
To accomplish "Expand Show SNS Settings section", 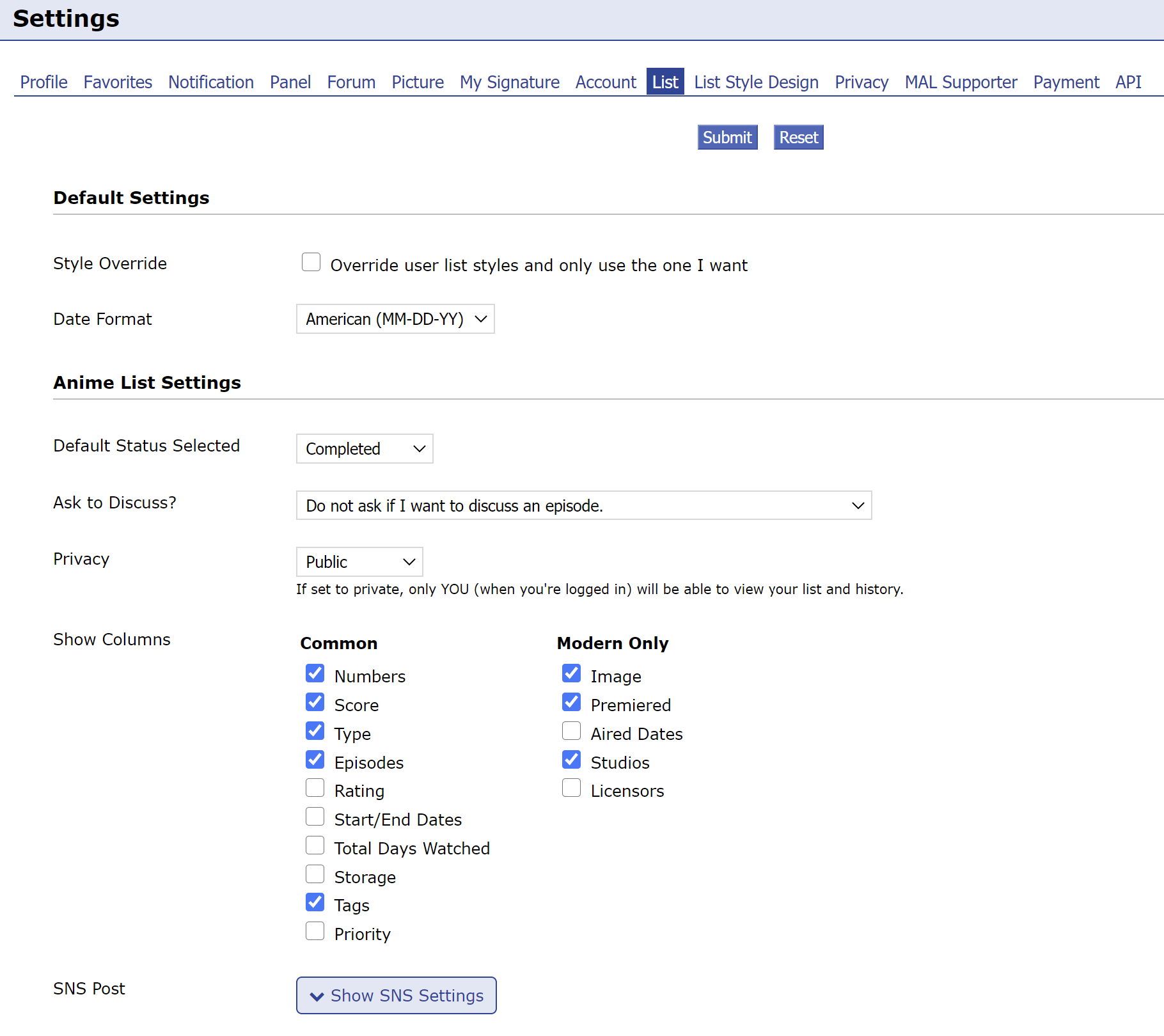I will pyautogui.click(x=397, y=996).
